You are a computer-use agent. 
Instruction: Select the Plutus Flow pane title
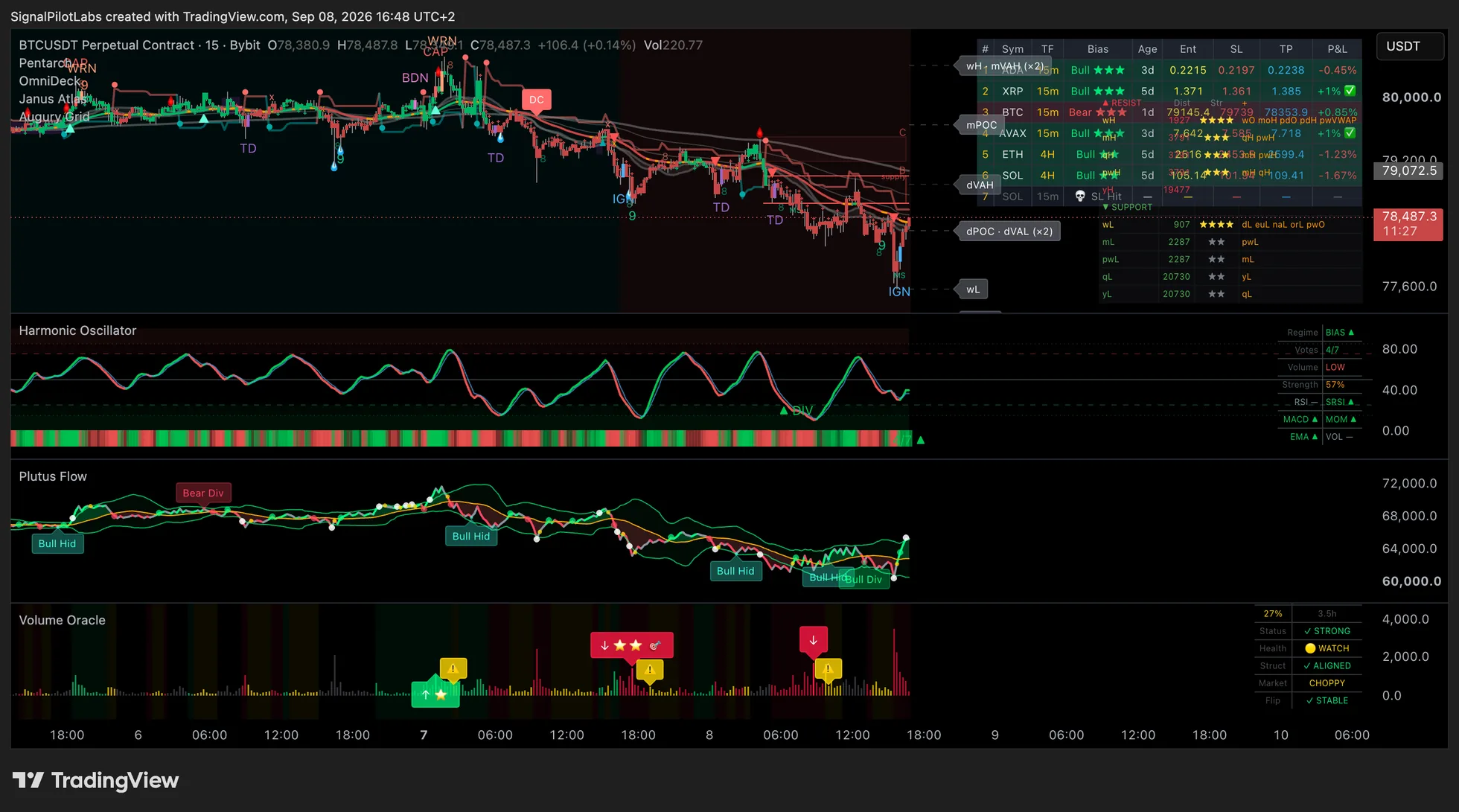click(x=53, y=476)
